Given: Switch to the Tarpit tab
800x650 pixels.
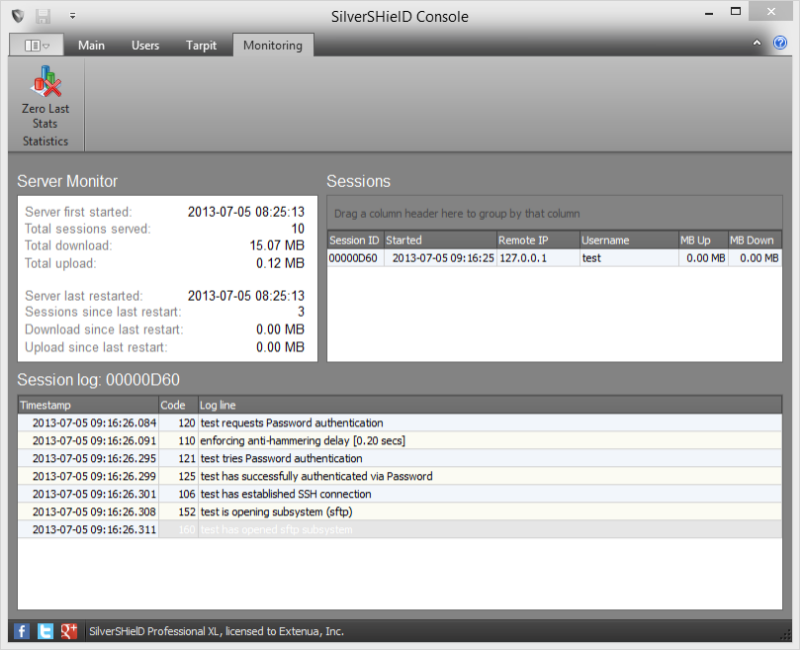Looking at the screenshot, I should [201, 45].
